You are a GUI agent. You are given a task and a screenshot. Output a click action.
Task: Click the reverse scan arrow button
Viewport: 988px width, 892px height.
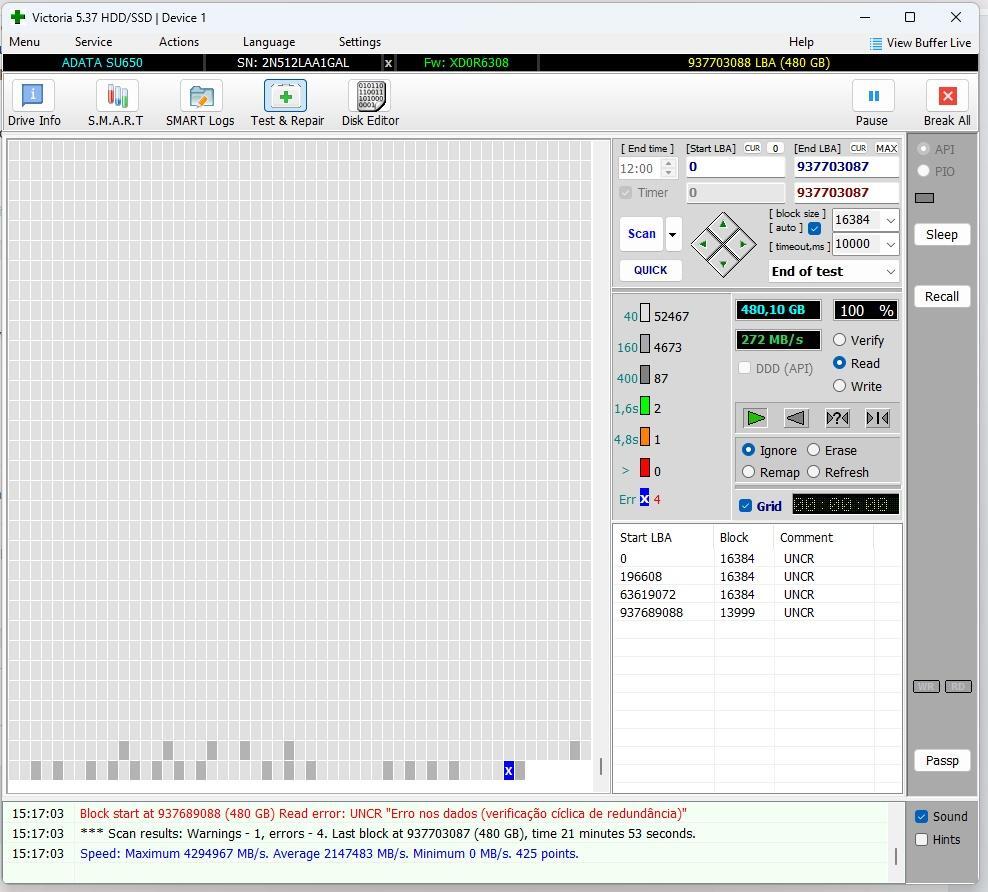[796, 418]
